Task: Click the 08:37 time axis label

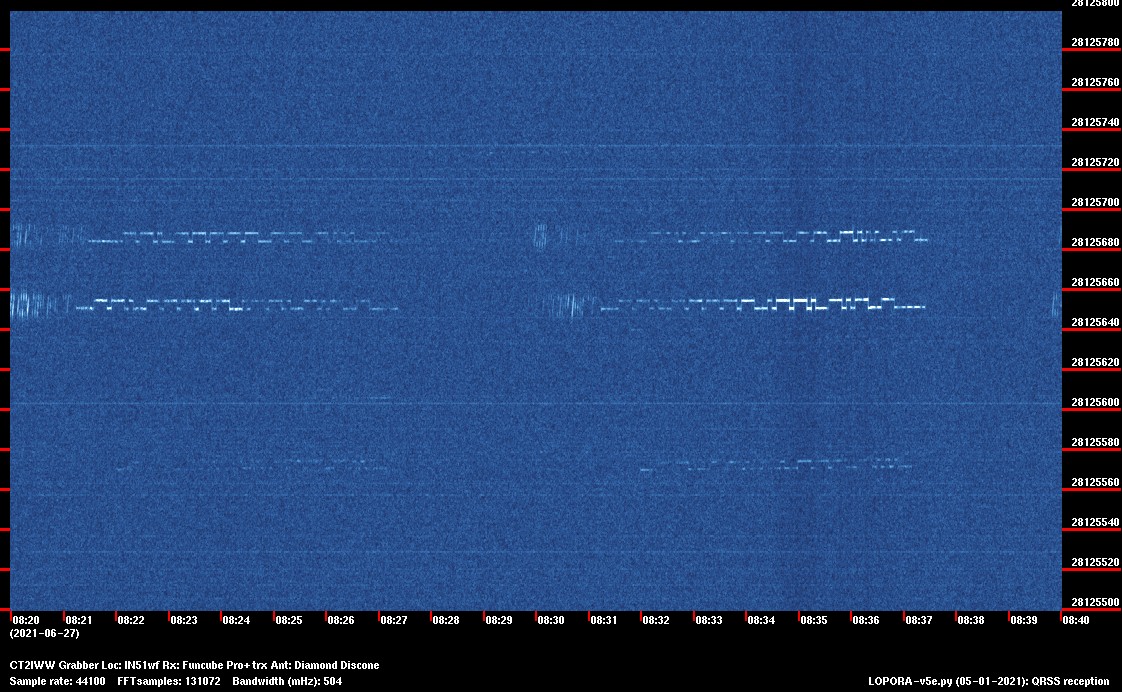Action: coord(919,620)
